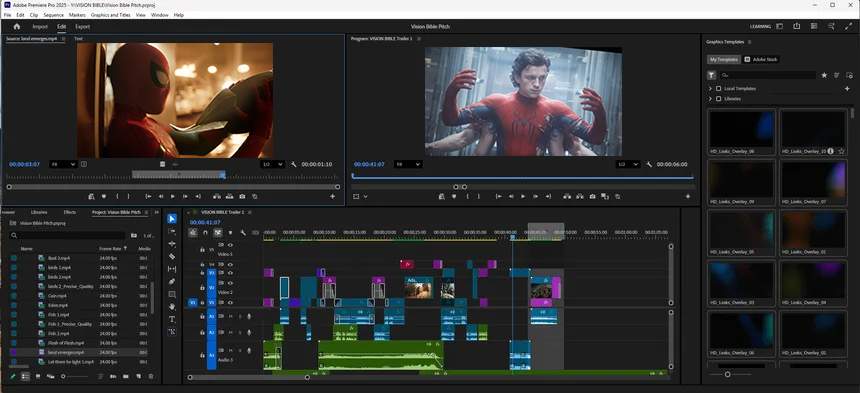Screen dimensions: 860x393
Task: Open Program monitor Fit zoom dropdown
Action: tap(408, 164)
